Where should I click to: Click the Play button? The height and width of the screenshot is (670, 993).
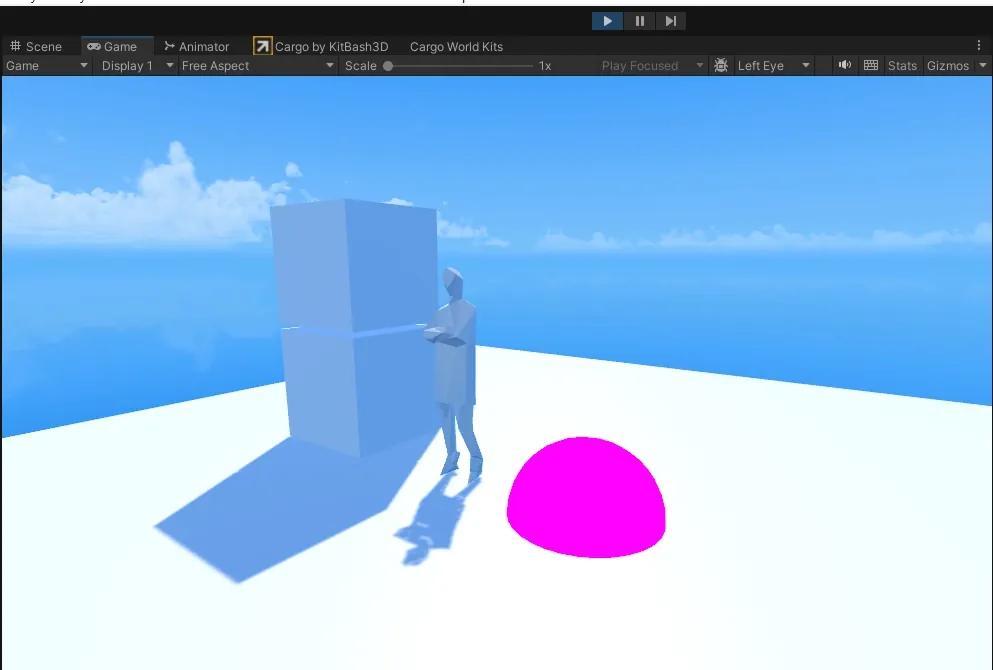607,21
